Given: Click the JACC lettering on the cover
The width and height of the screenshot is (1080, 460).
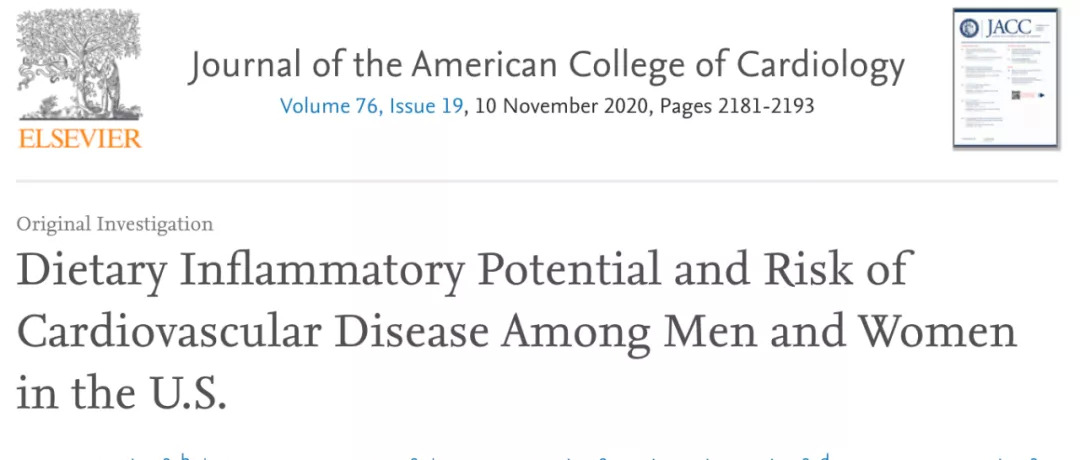Looking at the screenshot, I should point(1006,28).
